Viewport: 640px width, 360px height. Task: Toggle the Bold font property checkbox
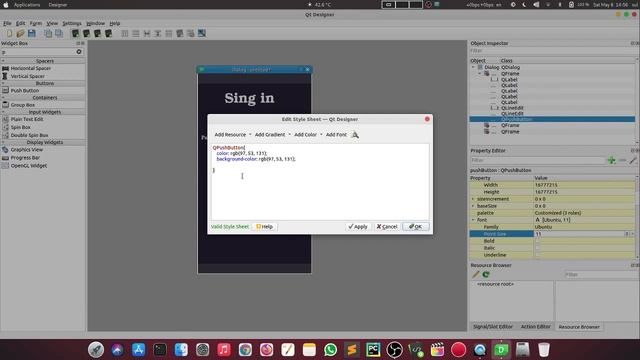(x=538, y=241)
